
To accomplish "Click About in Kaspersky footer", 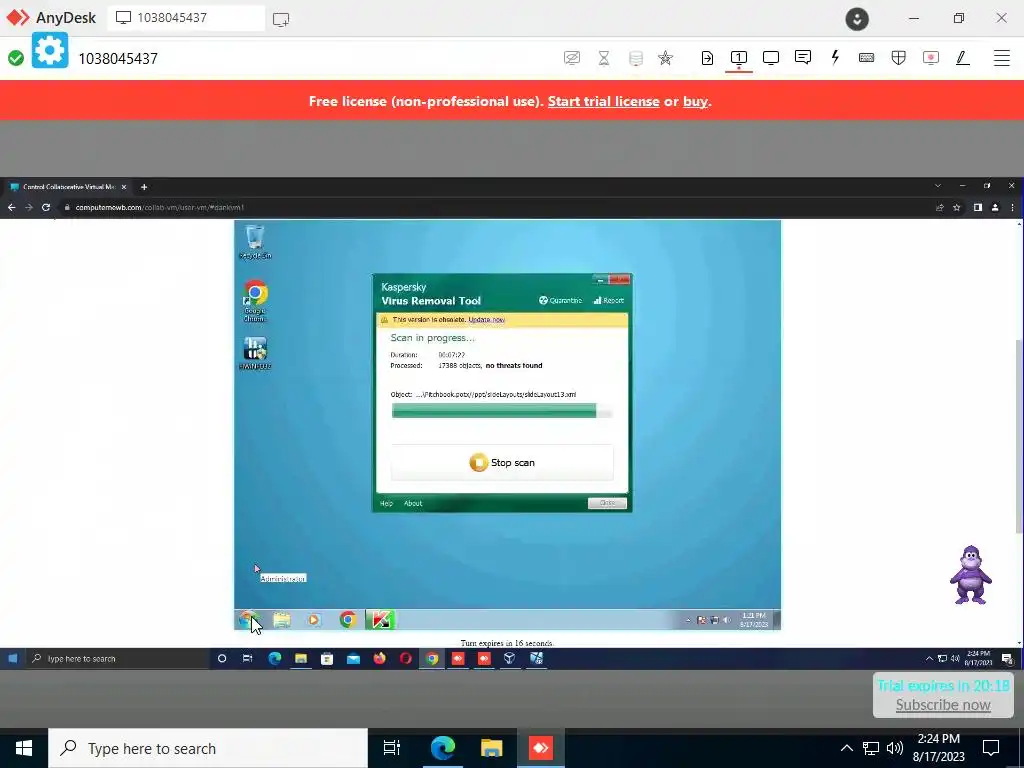I will pyautogui.click(x=413, y=504).
